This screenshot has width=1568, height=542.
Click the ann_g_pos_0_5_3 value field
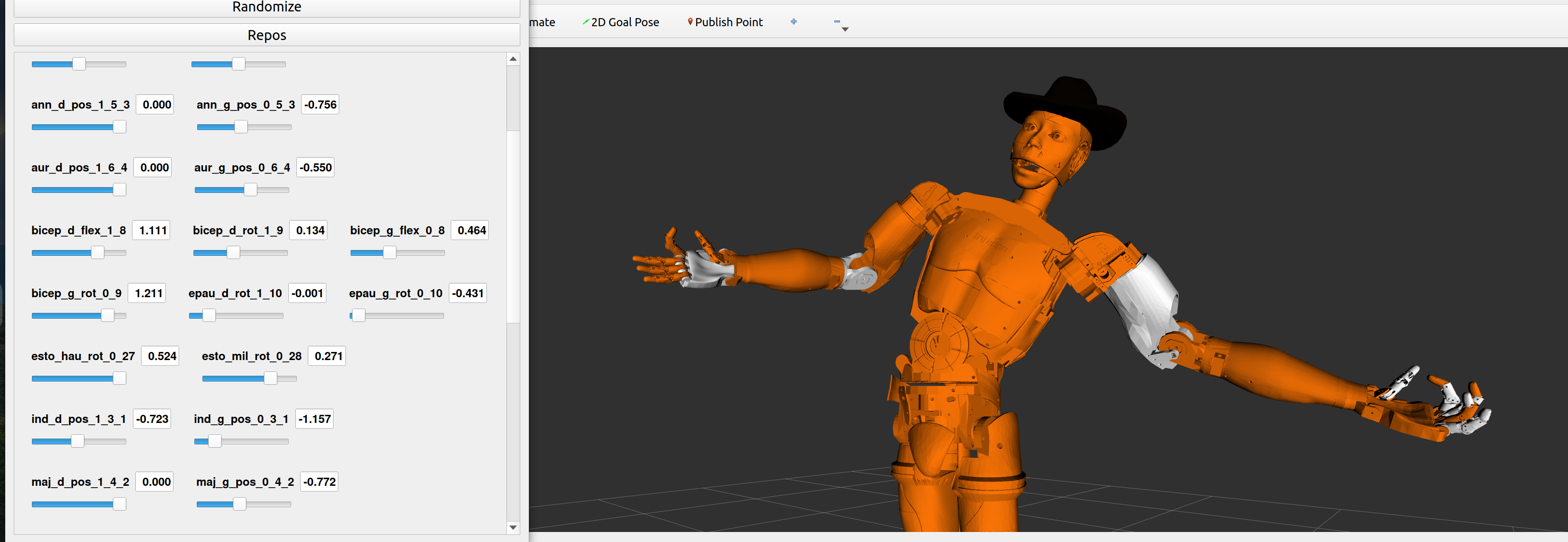(x=320, y=105)
